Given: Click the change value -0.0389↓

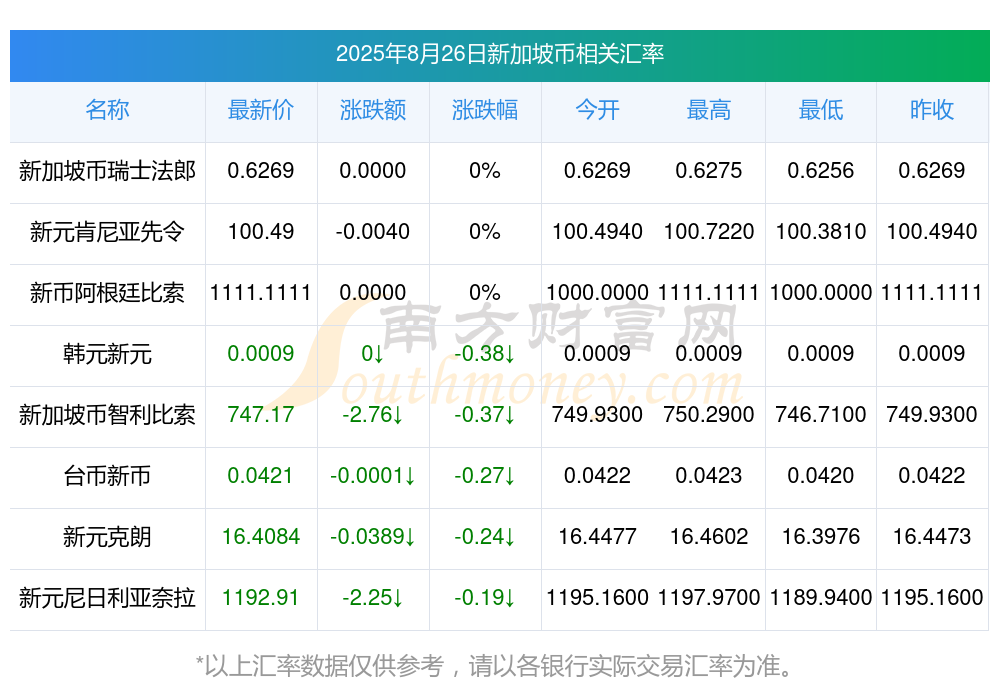Looking at the screenshot, I should 373,537.
